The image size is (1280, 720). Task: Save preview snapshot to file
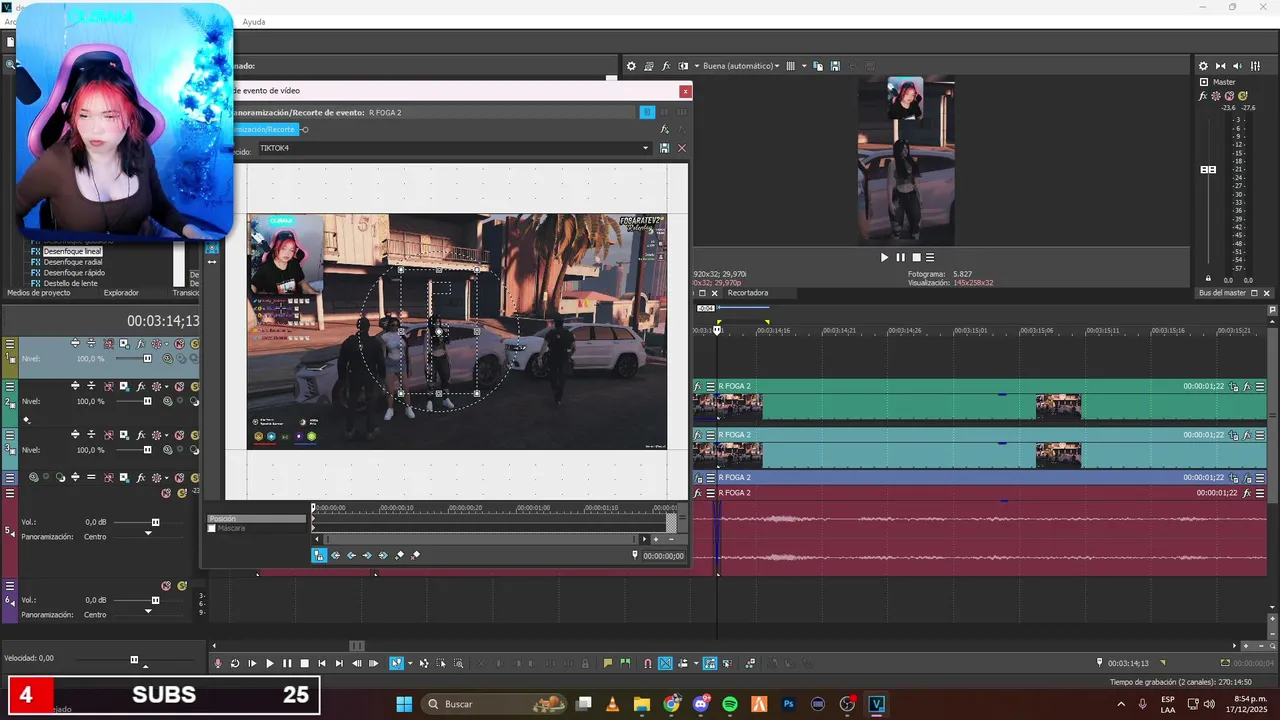[x=835, y=66]
